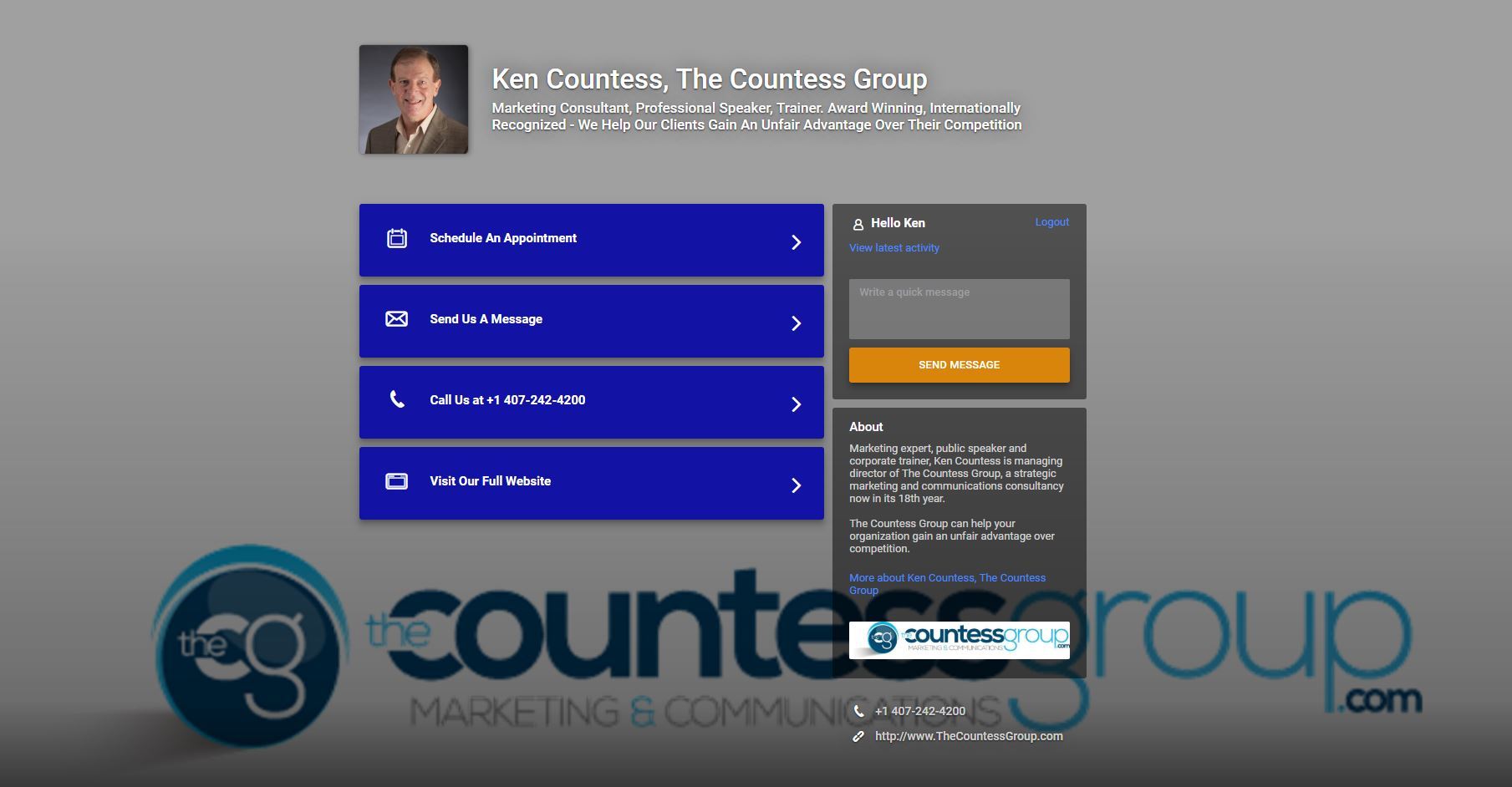The height and width of the screenshot is (787, 1512).
Task: Click Ken Countess profile photo
Action: [x=414, y=99]
